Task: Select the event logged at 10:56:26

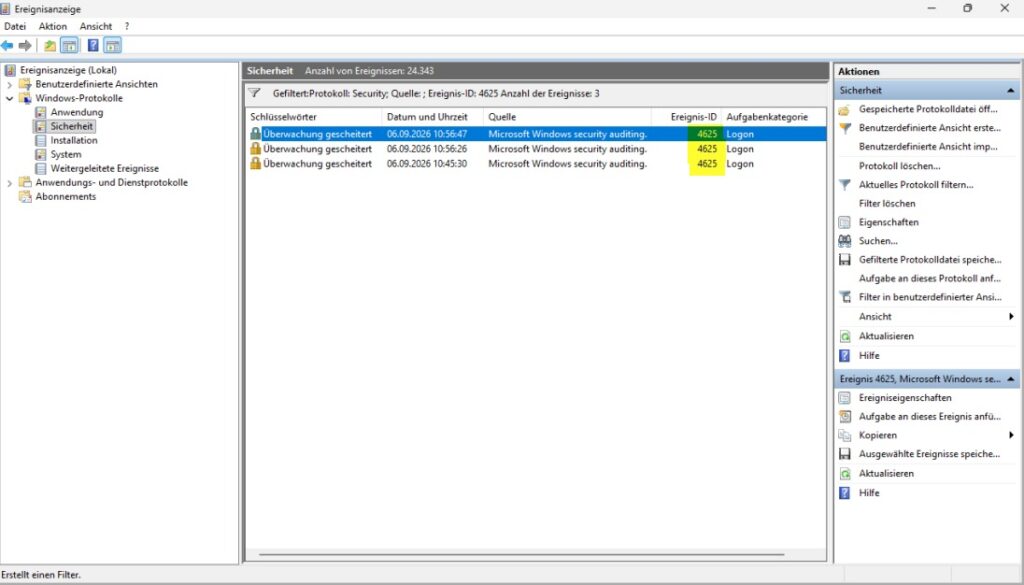Action: [536, 149]
